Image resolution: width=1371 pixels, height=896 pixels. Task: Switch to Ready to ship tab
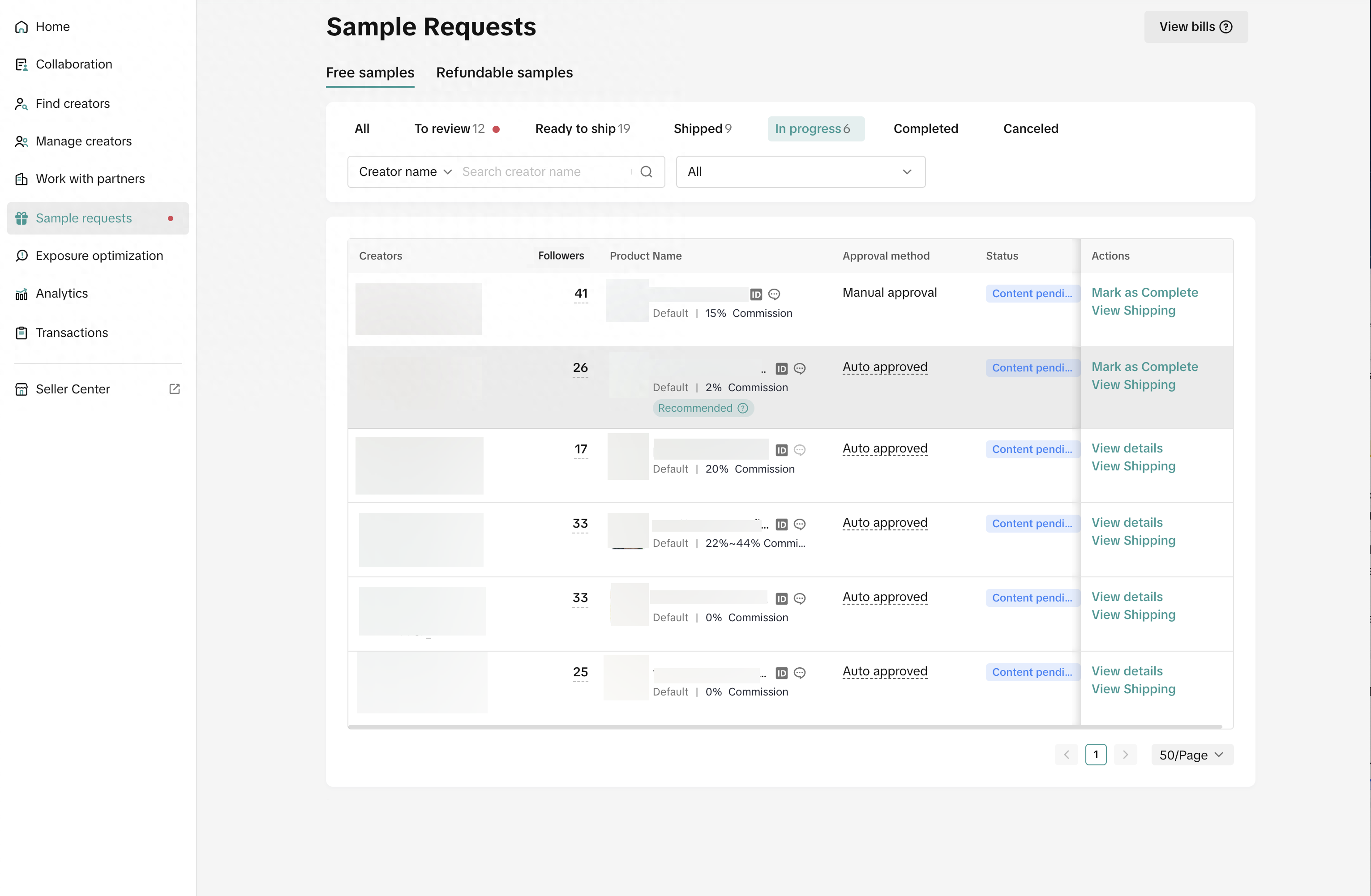pos(583,128)
